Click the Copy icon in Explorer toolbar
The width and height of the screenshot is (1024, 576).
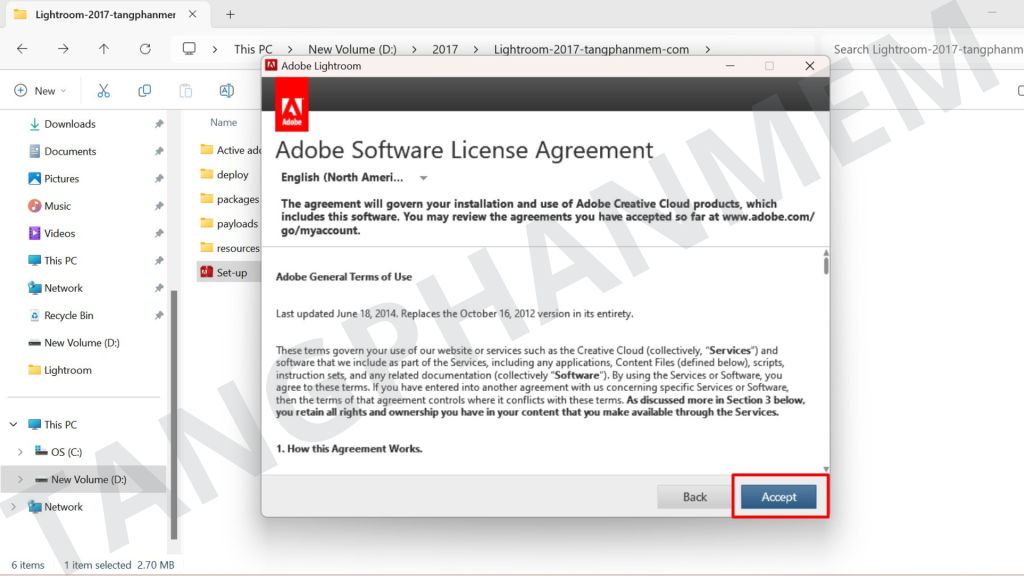144,91
